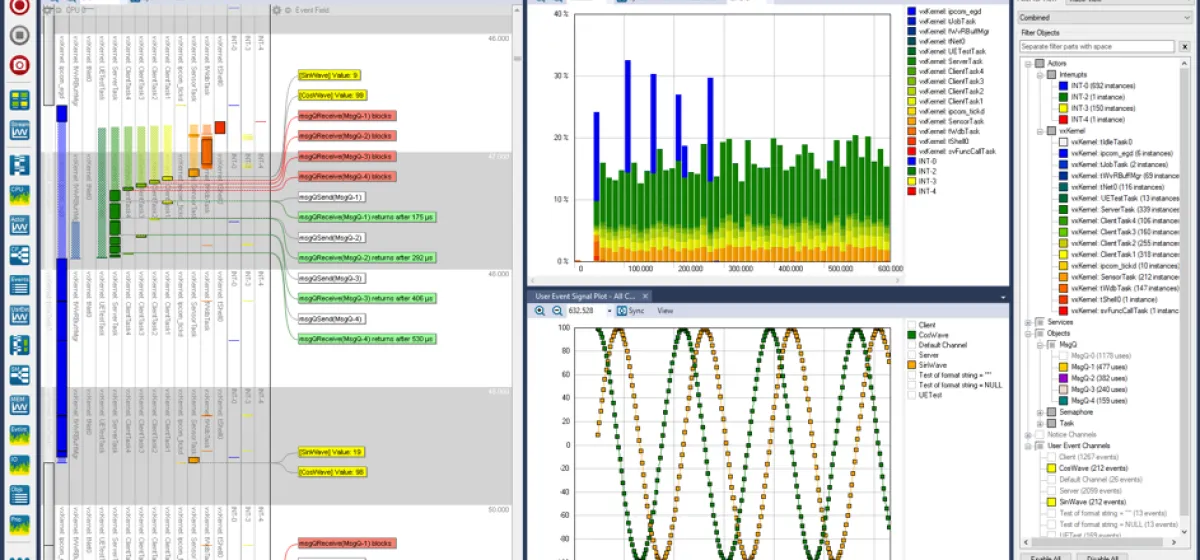The height and width of the screenshot is (560, 1200).
Task: Click the [SinWave] Value: 9 event label
Action: coord(329,76)
